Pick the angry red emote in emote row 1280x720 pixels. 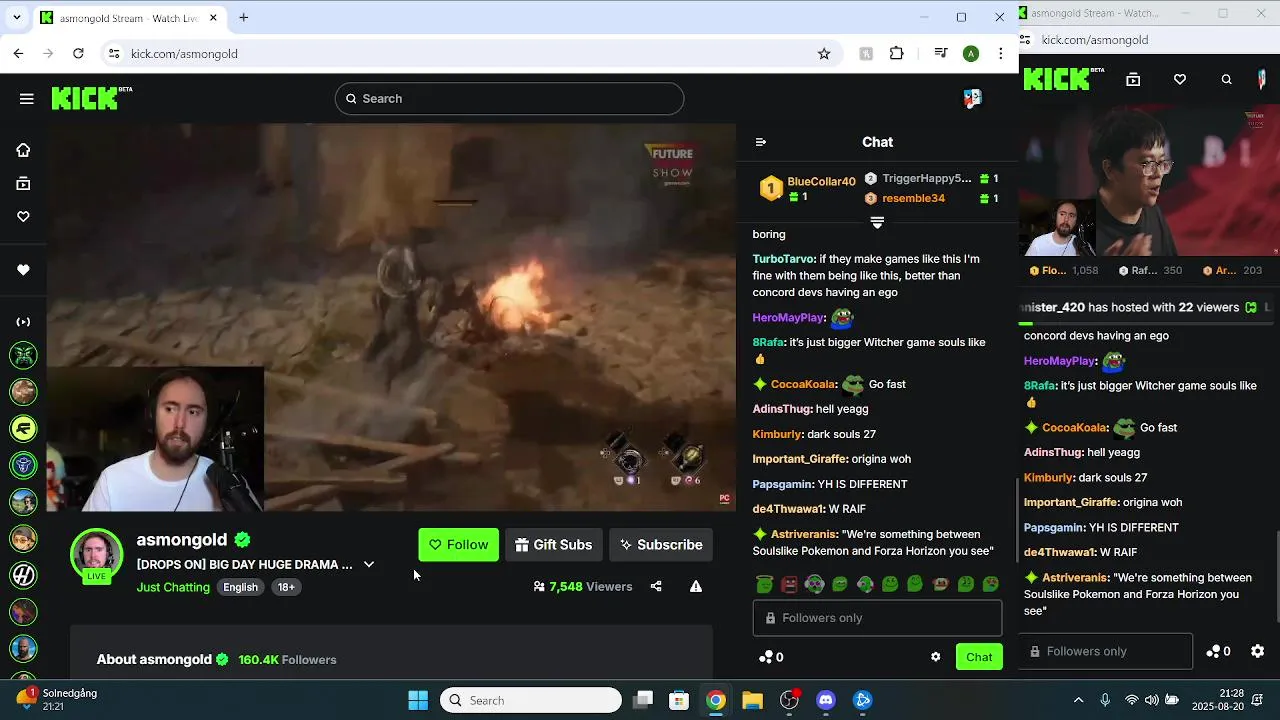(x=789, y=584)
